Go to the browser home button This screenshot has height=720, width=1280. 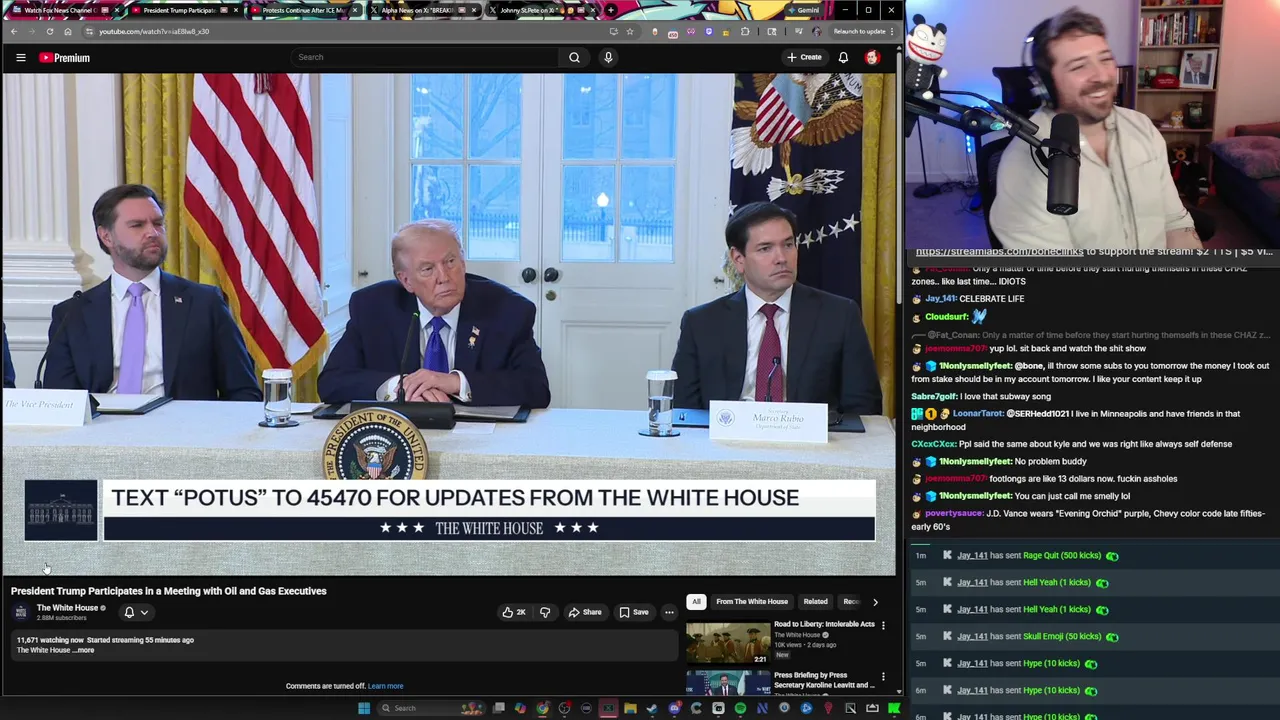pyautogui.click(x=67, y=31)
